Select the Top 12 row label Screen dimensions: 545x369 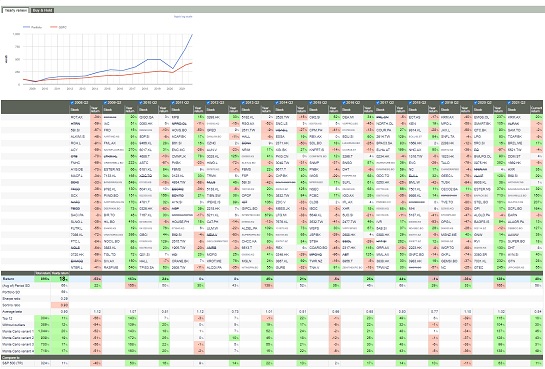click(7, 318)
